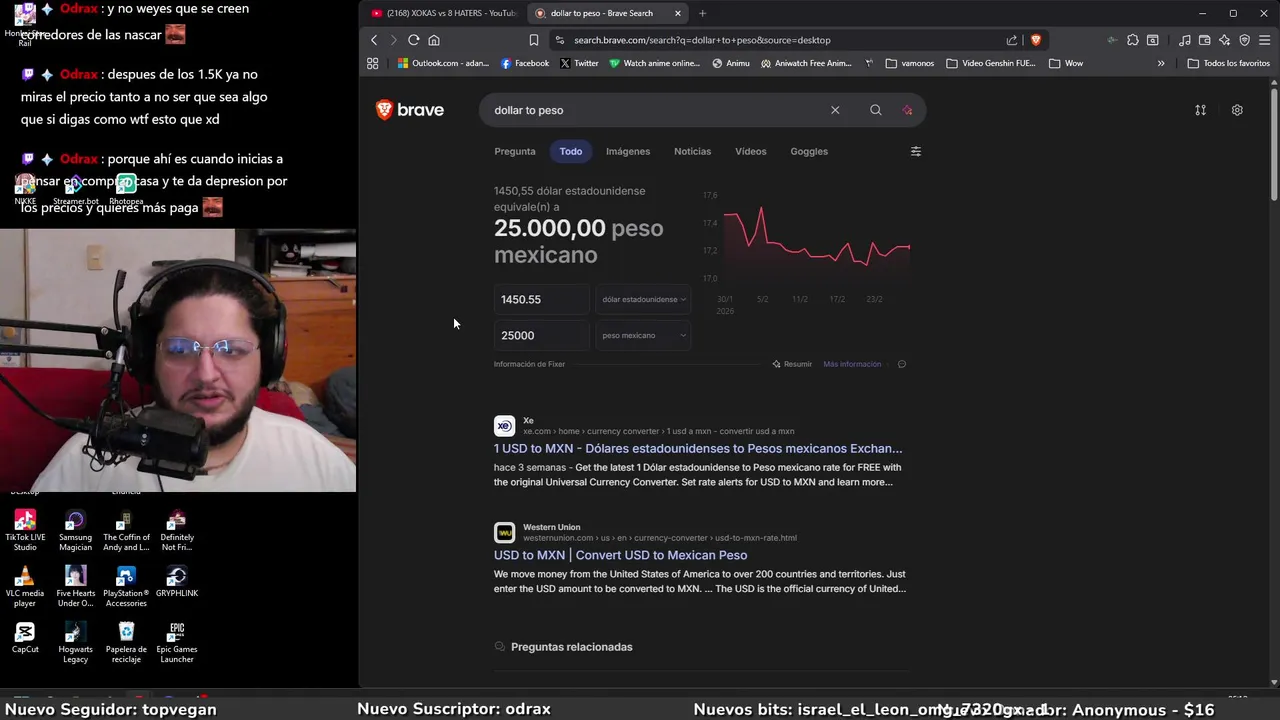Screen dimensions: 1280x720
Task: Open Papelera de reciclaje on desktop
Action: coord(126,642)
